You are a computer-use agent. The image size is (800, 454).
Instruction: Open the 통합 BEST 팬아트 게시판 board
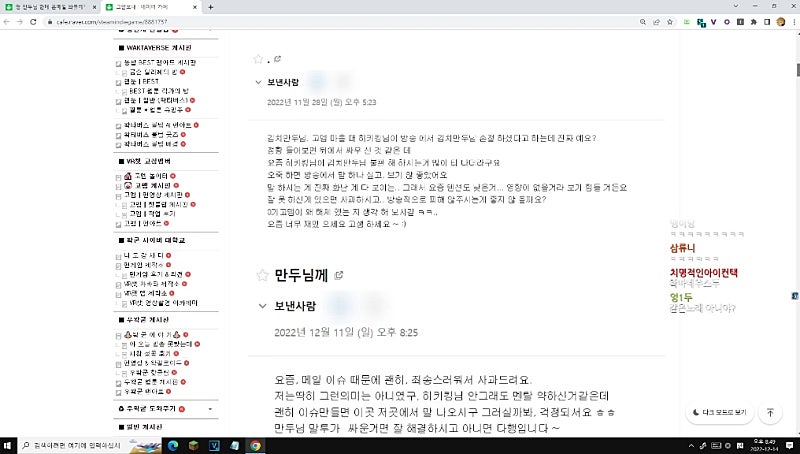[160, 63]
